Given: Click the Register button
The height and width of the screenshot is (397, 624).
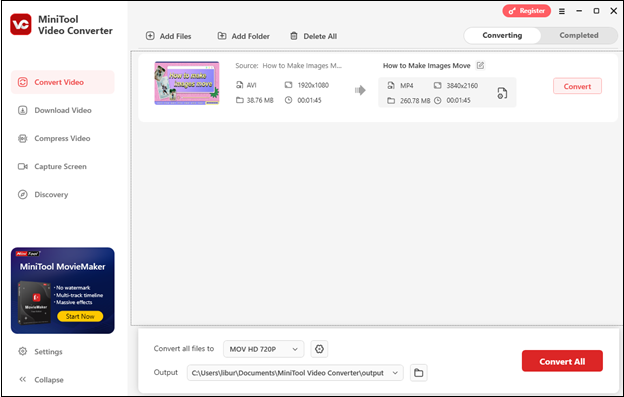Looking at the screenshot, I should pos(526,11).
